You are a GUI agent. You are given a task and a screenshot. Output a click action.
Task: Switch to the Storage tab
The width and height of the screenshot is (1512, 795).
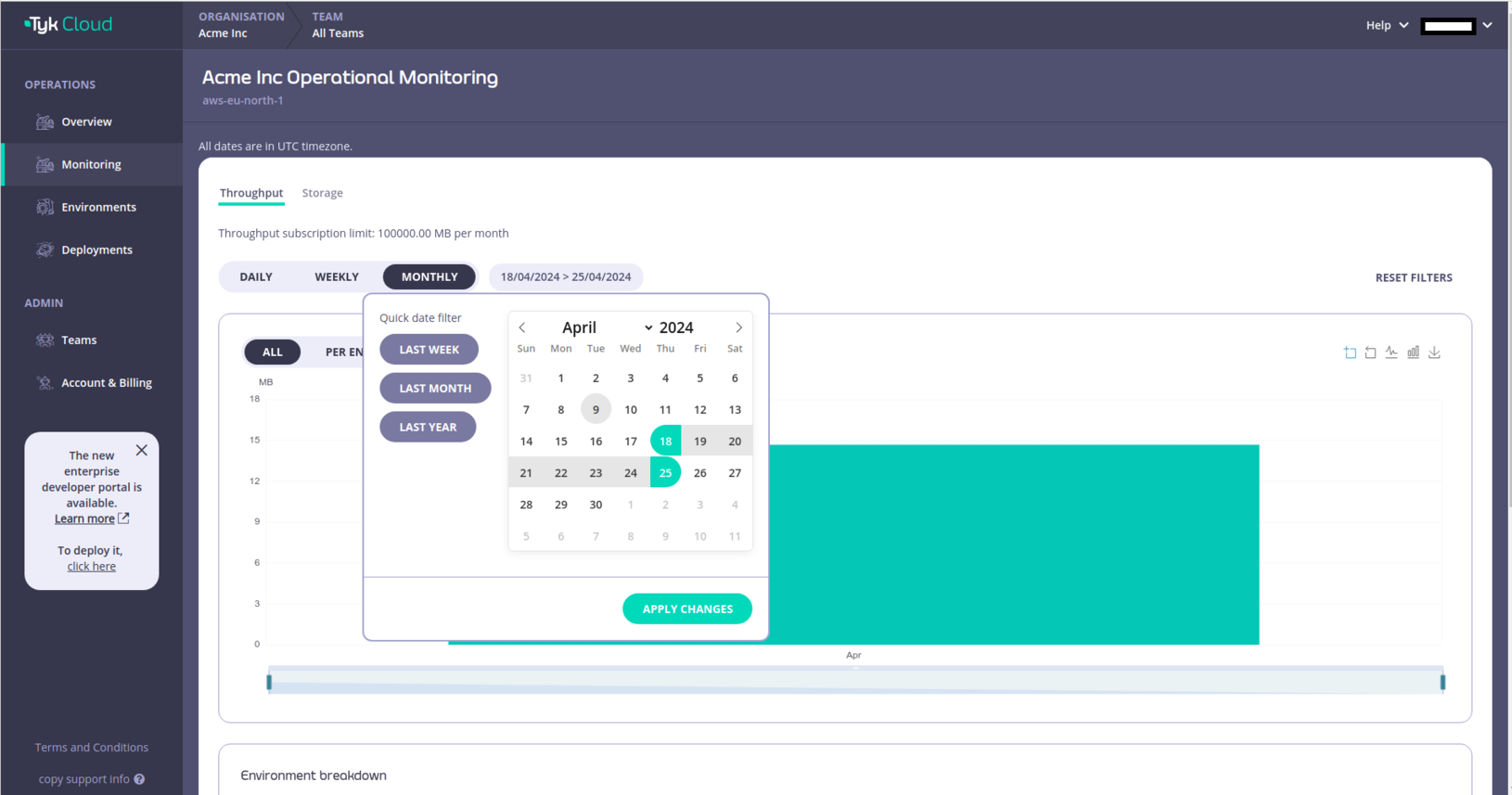(x=322, y=193)
